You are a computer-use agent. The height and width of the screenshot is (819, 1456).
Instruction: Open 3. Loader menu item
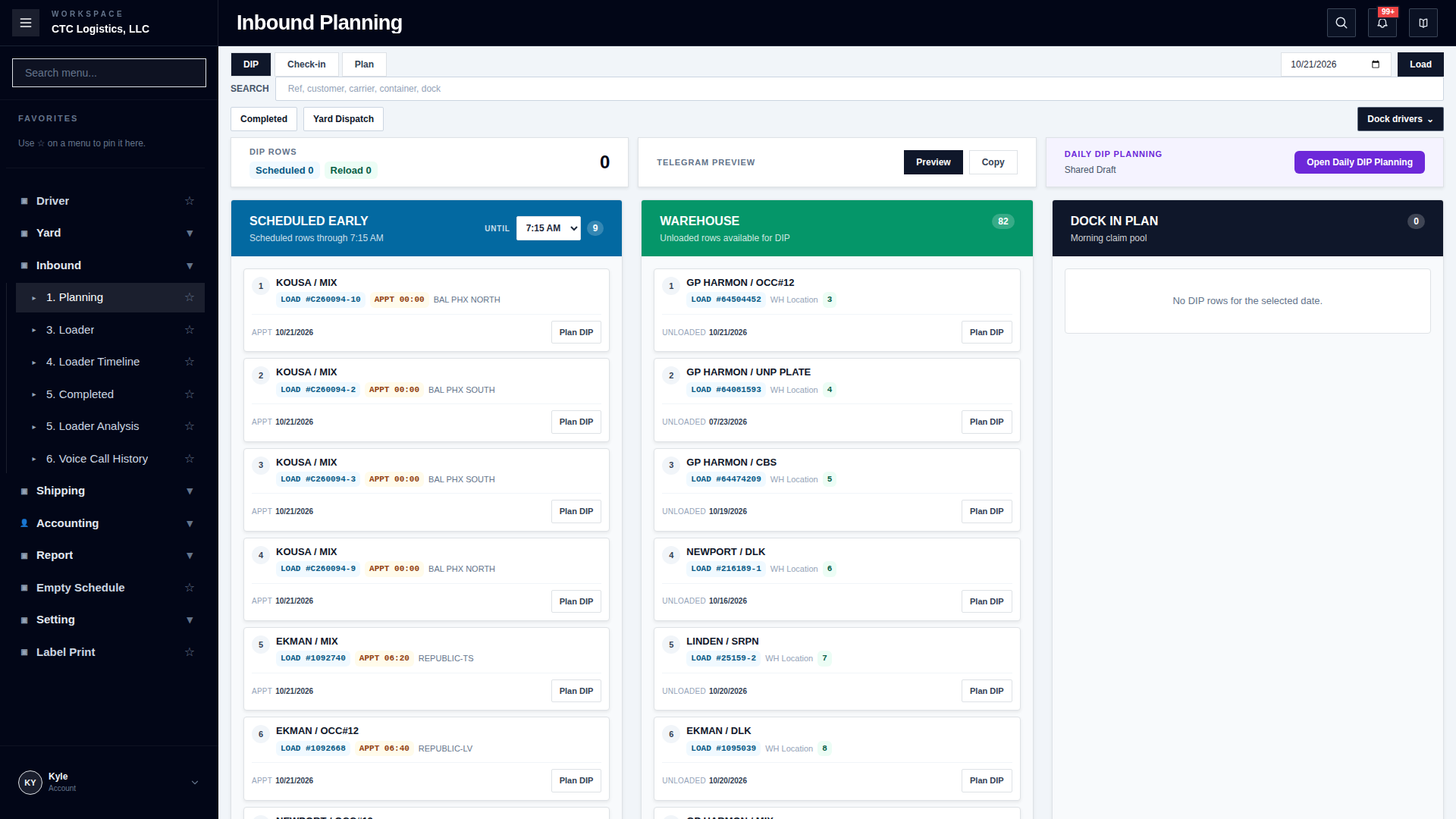tap(109, 330)
